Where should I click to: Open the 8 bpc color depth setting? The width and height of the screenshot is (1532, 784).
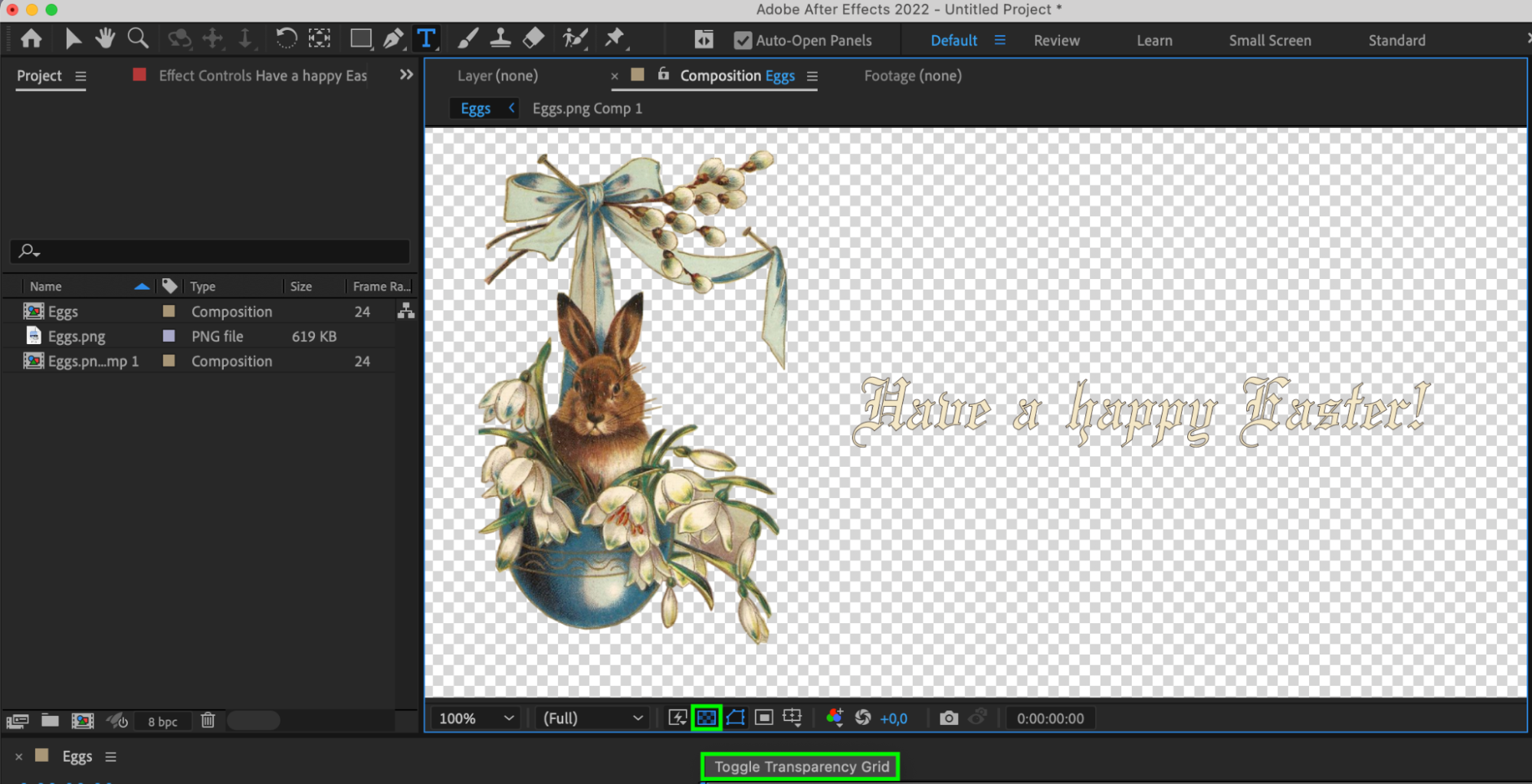[162, 721]
